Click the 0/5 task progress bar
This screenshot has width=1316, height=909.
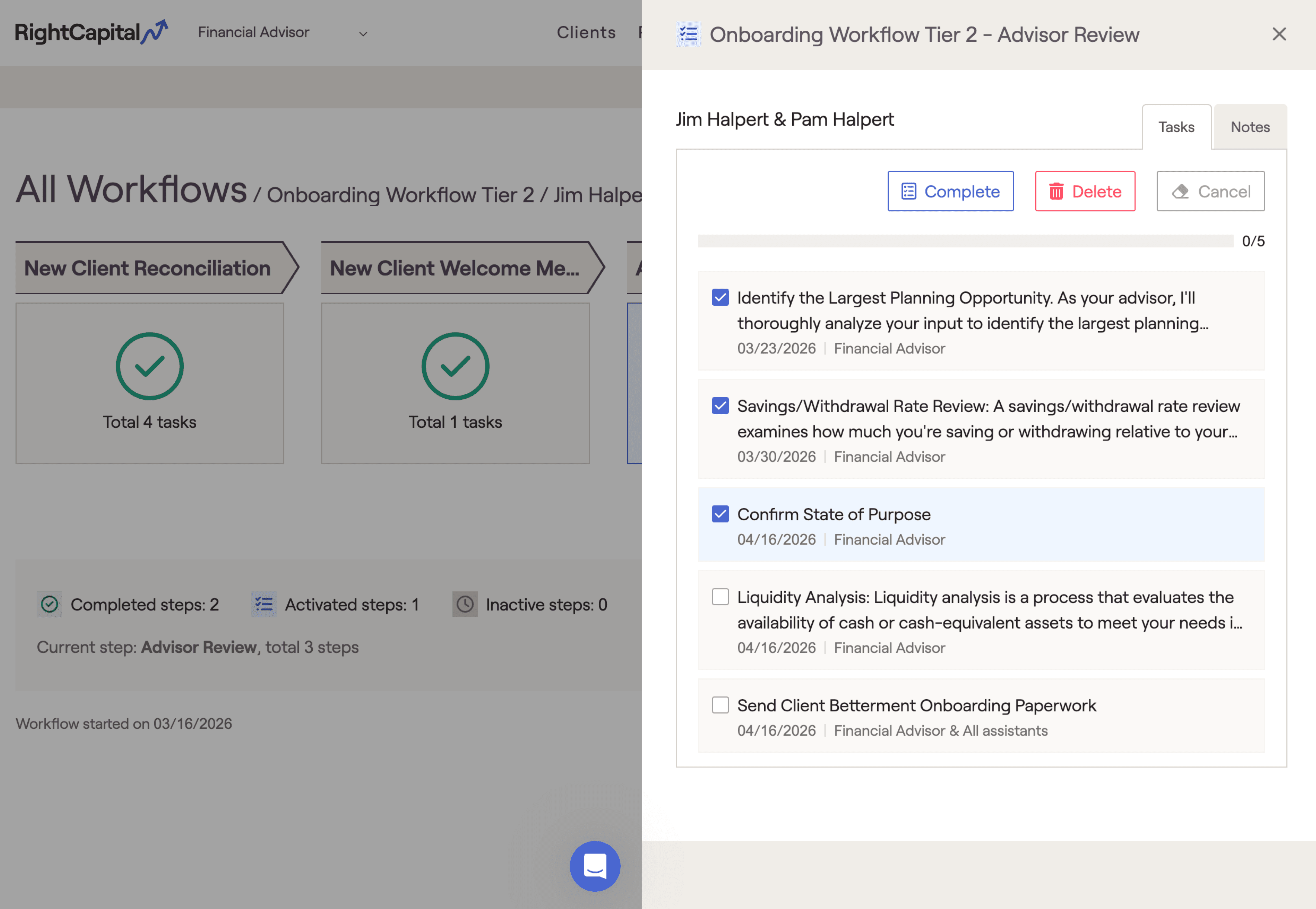tap(968, 241)
